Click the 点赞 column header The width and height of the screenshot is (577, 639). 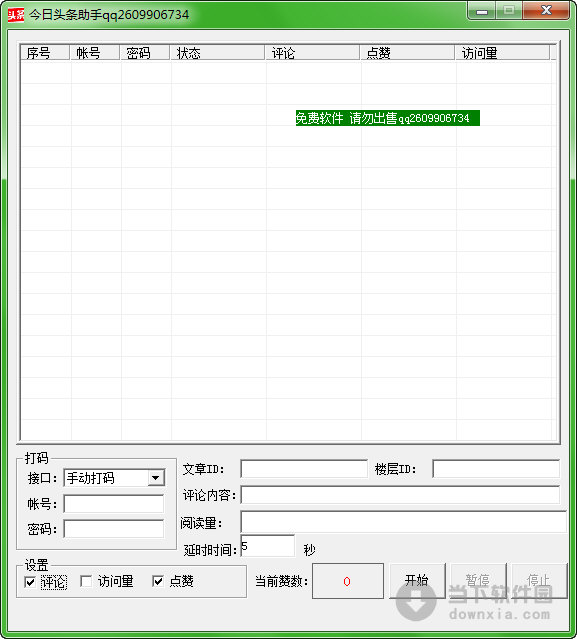pos(407,53)
